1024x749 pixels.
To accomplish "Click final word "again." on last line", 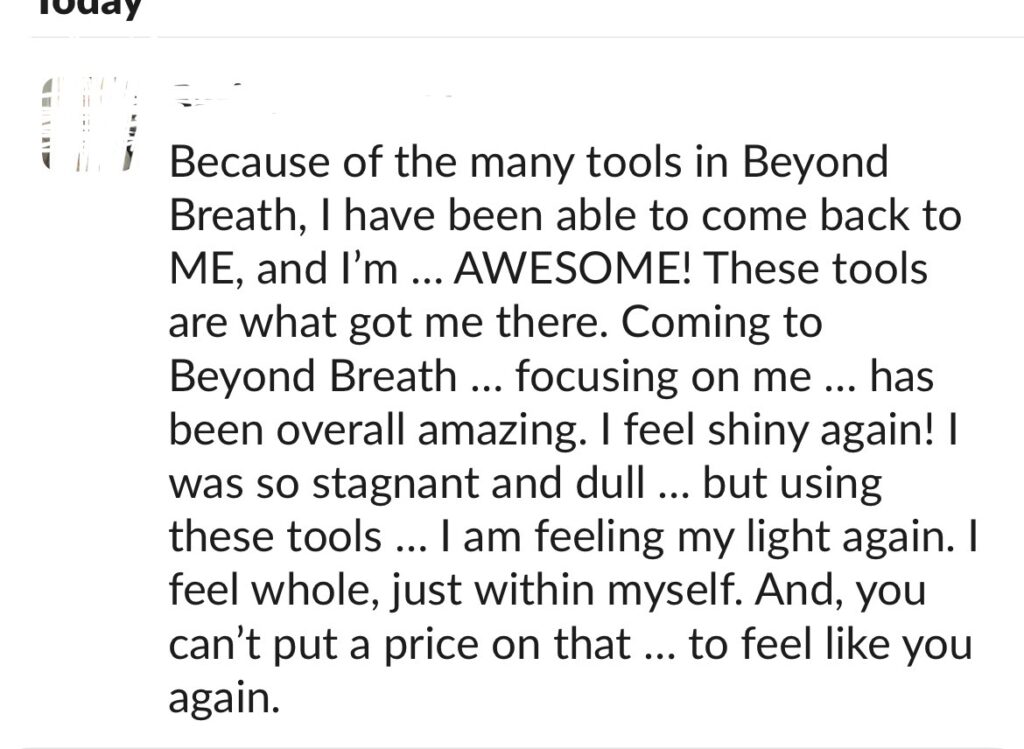I will 224,698.
